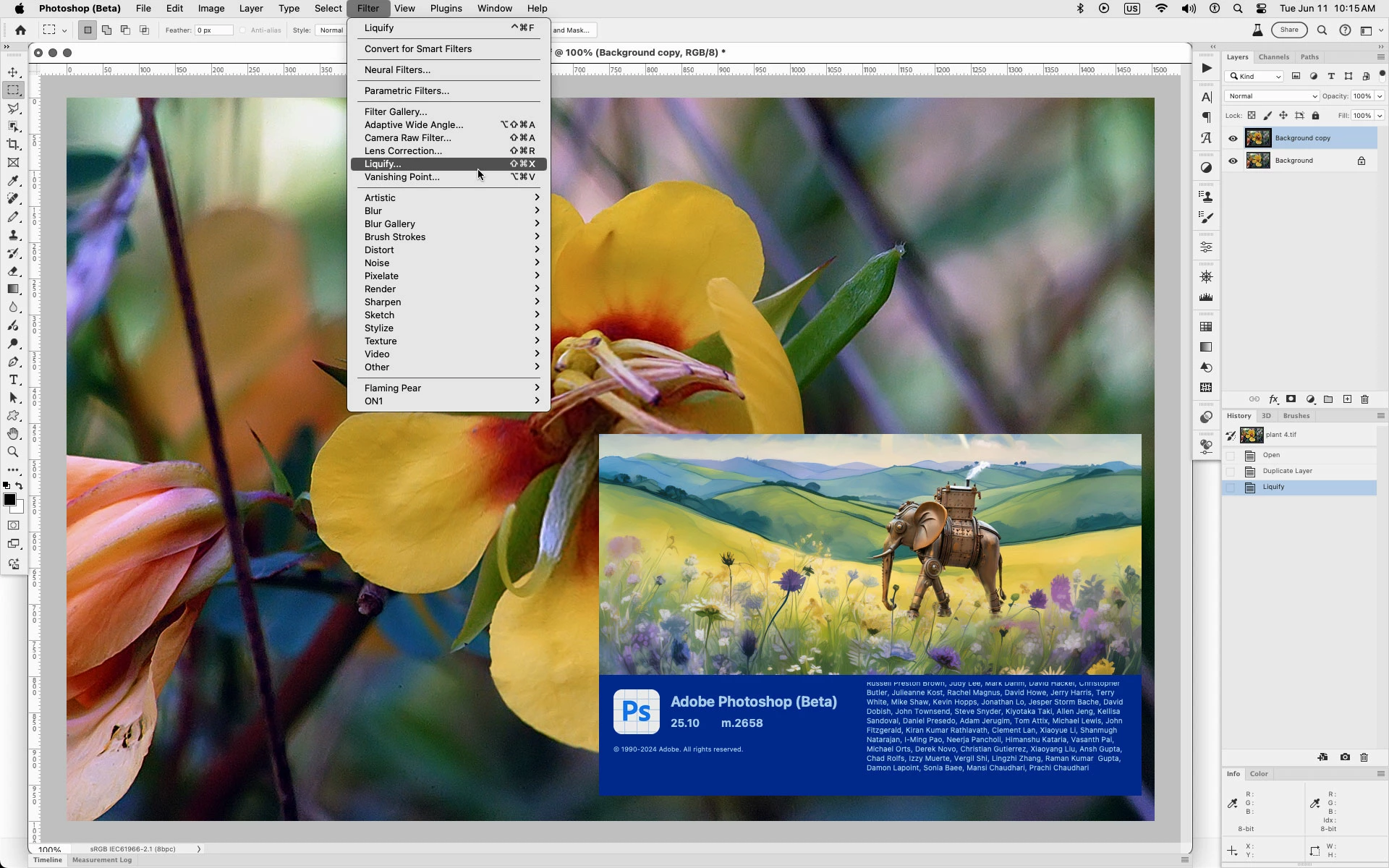Select the Crop tool in toolbar
This screenshot has width=1389, height=868.
13,145
